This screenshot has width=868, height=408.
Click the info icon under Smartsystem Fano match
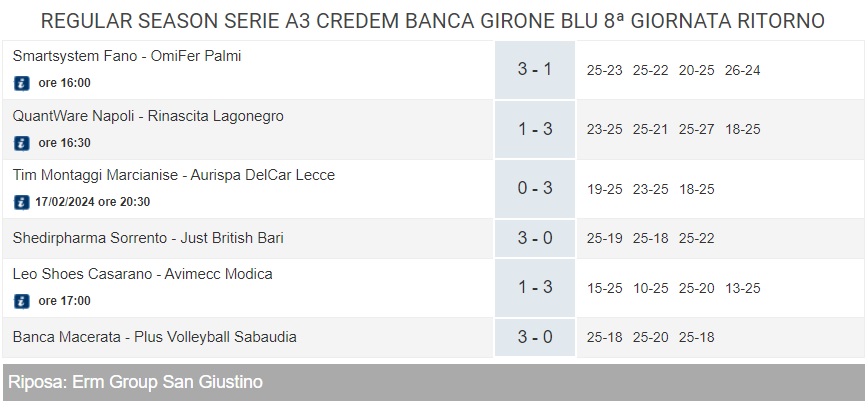[22, 84]
